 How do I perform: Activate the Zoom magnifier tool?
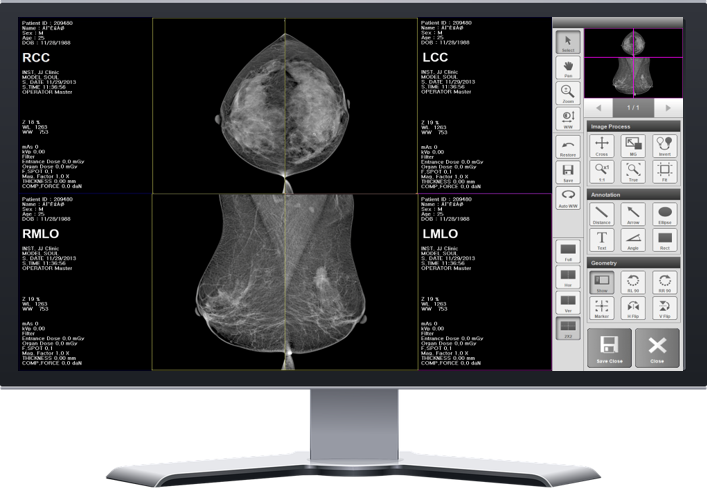click(567, 94)
